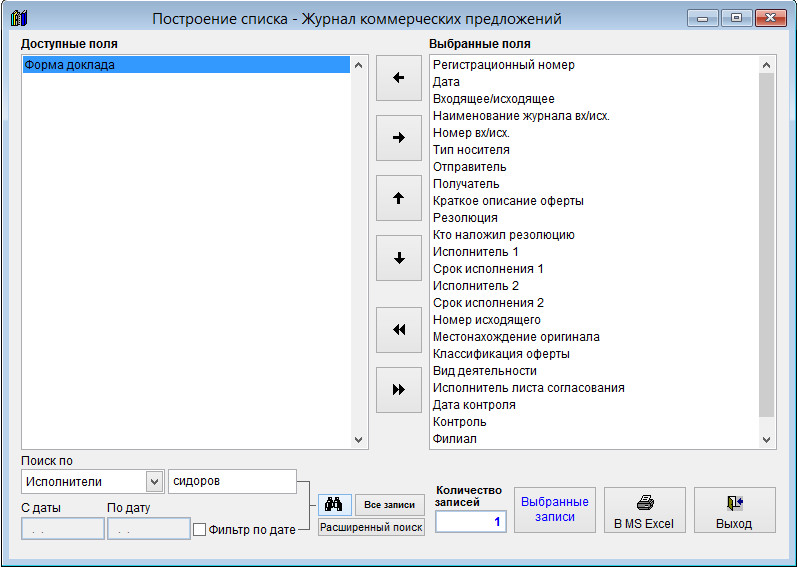Maximize the Построение списка window
The width and height of the screenshot is (798, 567).
[x=736, y=18]
